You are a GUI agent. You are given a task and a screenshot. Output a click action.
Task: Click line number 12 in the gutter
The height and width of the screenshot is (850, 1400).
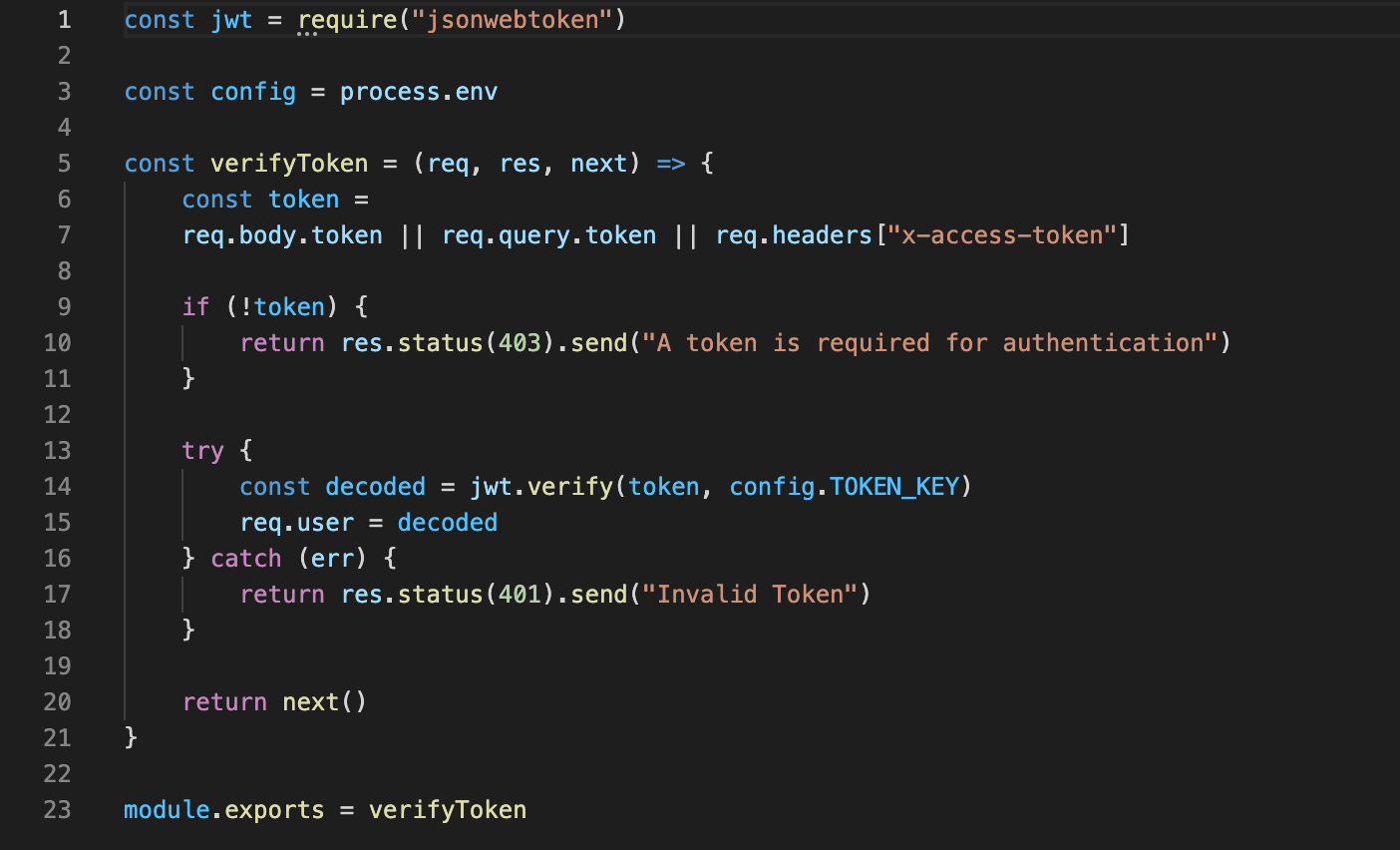(x=58, y=415)
